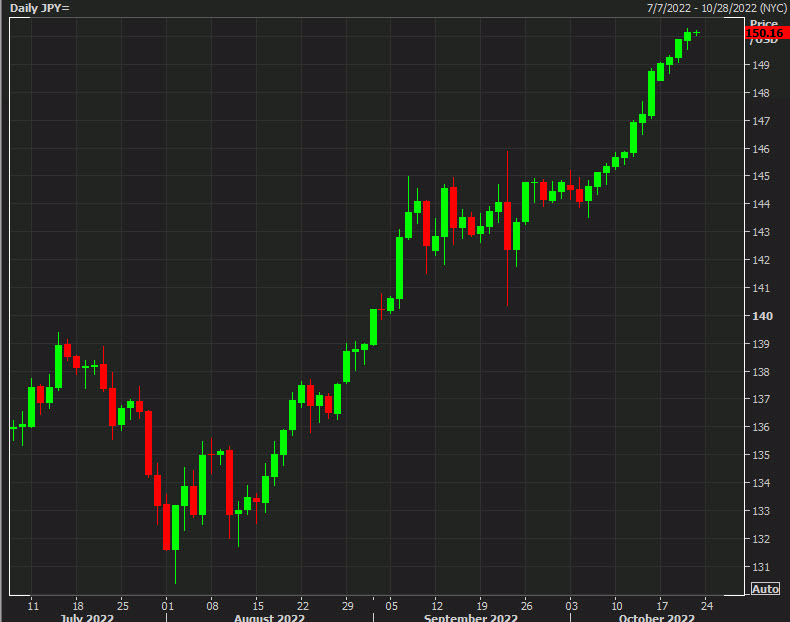Viewport: 790px width, 622px height.
Task: Click the 131 price axis label
Action: (760, 567)
